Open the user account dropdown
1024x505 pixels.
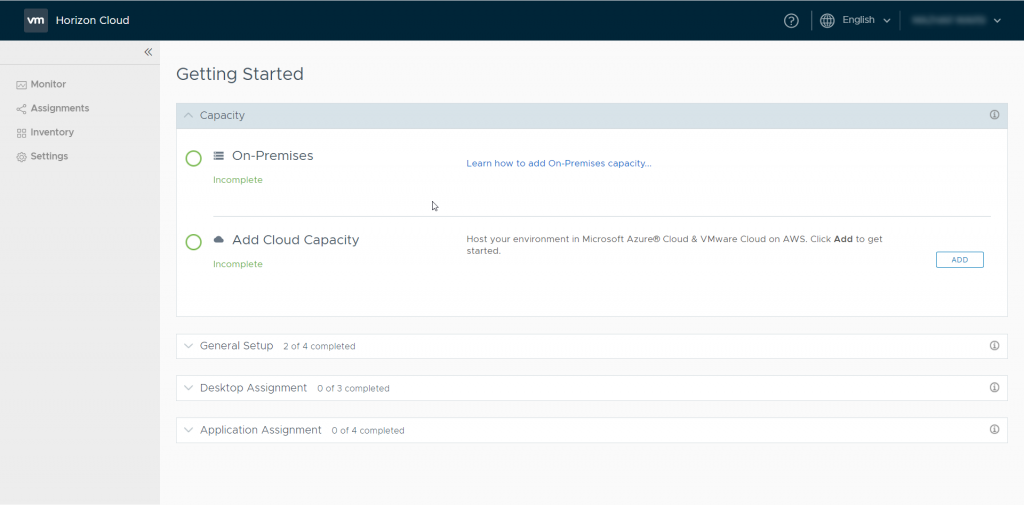[957, 20]
